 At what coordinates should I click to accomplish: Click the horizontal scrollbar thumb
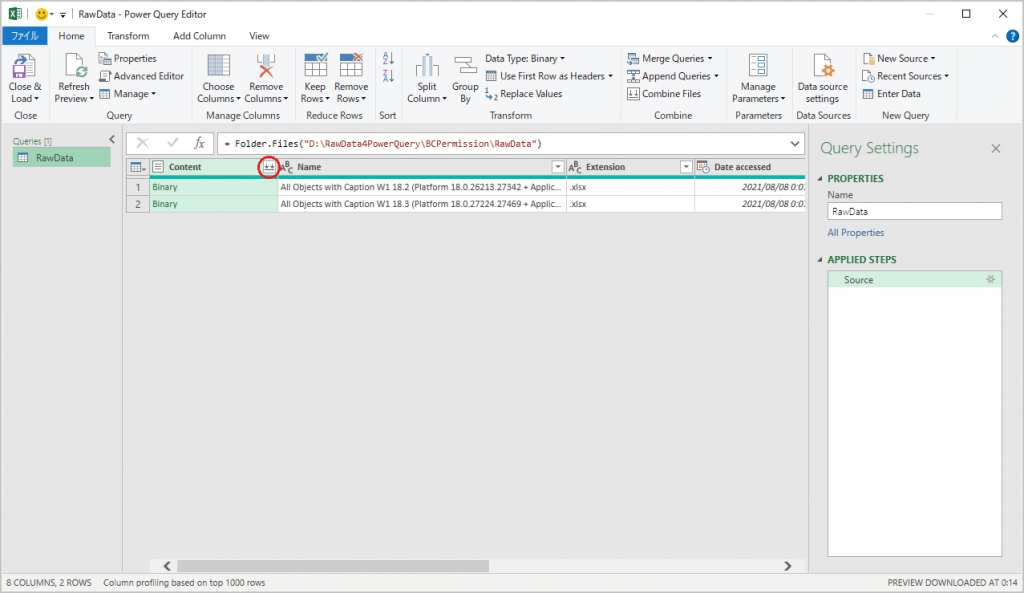pos(333,566)
